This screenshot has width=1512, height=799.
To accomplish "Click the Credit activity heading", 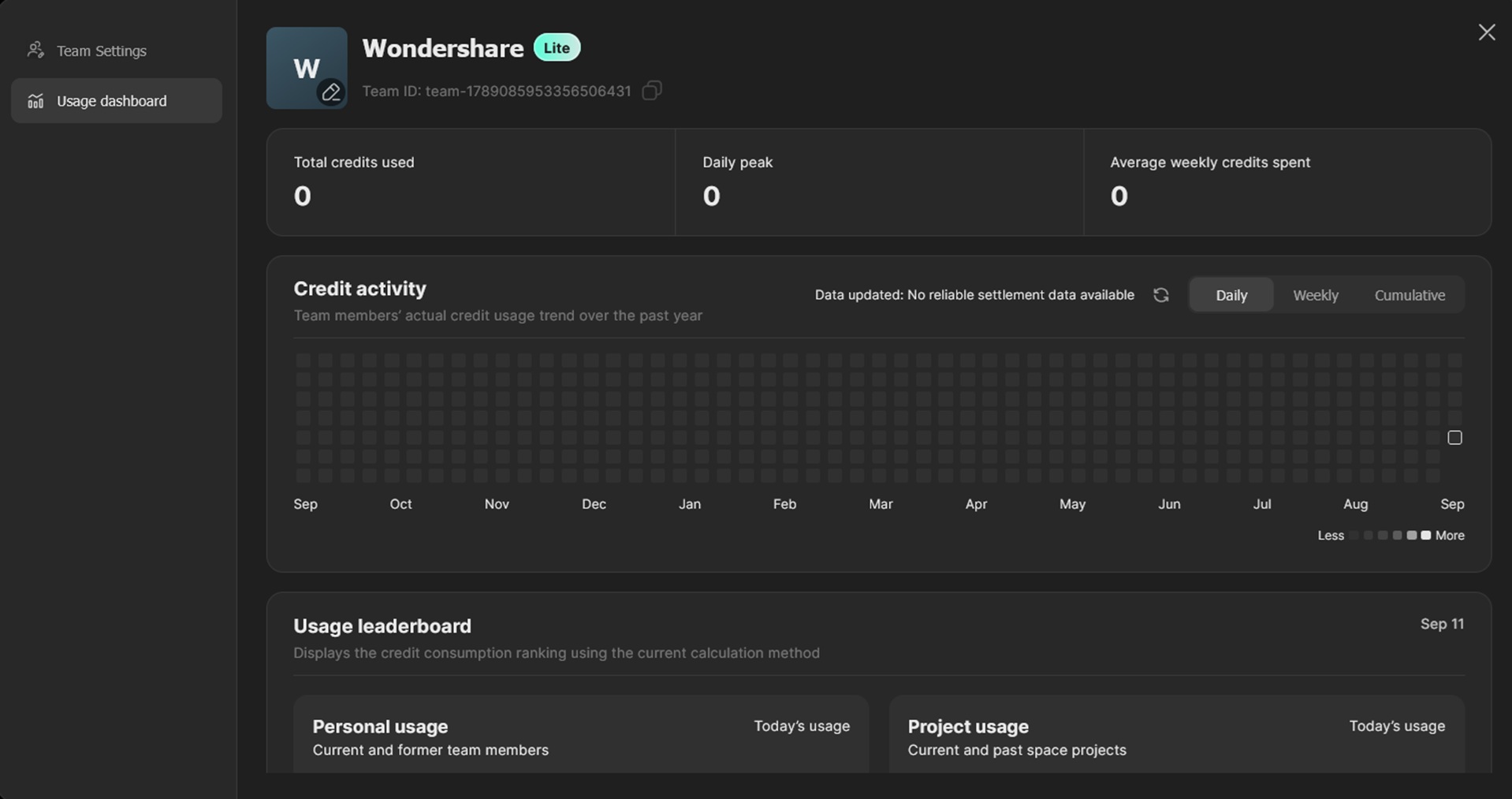I will [359, 289].
